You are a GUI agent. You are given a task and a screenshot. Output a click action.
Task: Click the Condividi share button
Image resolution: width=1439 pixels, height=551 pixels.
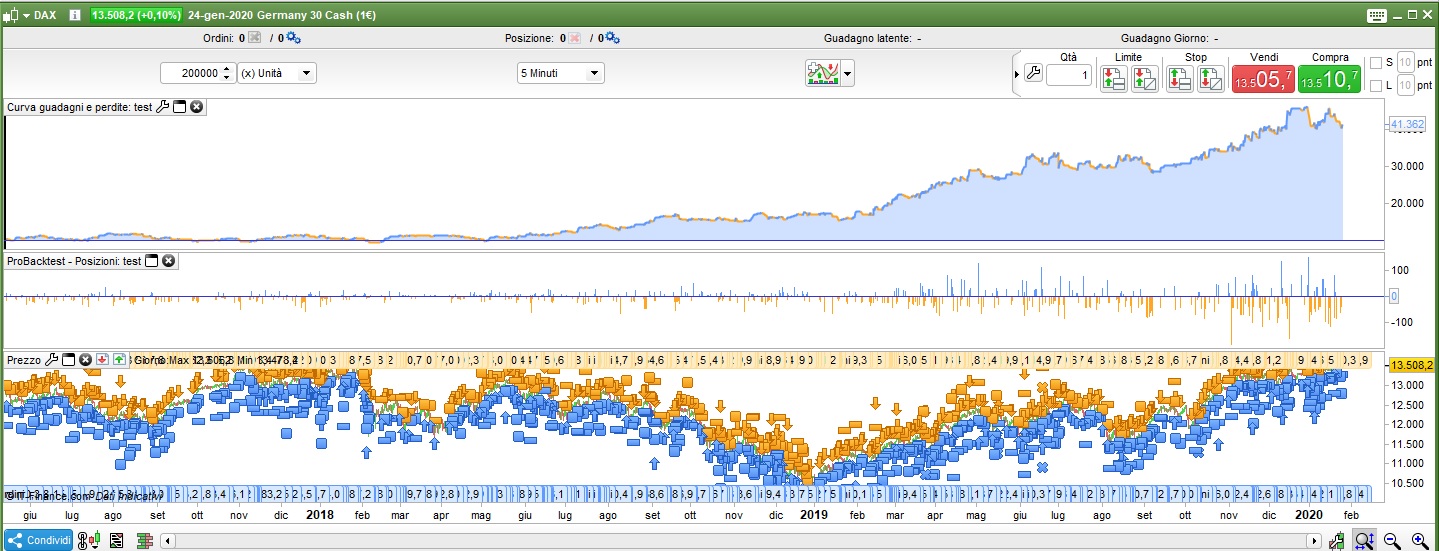tap(38, 541)
